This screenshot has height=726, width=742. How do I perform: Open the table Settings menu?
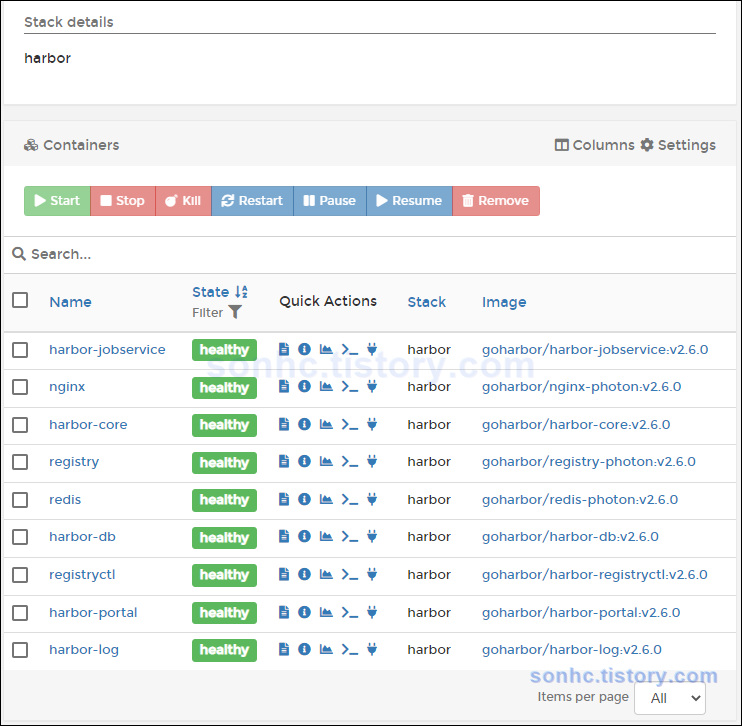tap(678, 145)
